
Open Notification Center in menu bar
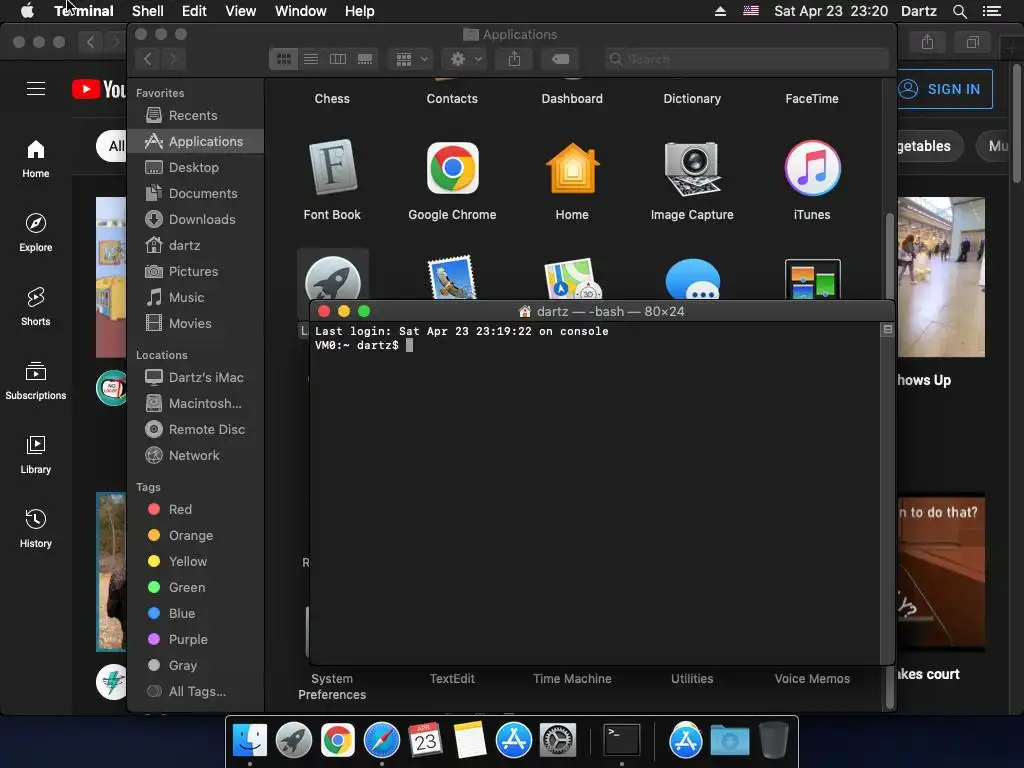[992, 11]
